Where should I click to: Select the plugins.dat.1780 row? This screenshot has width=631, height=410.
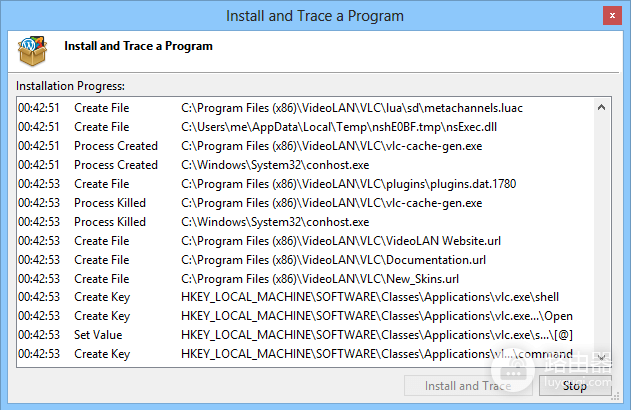point(305,183)
